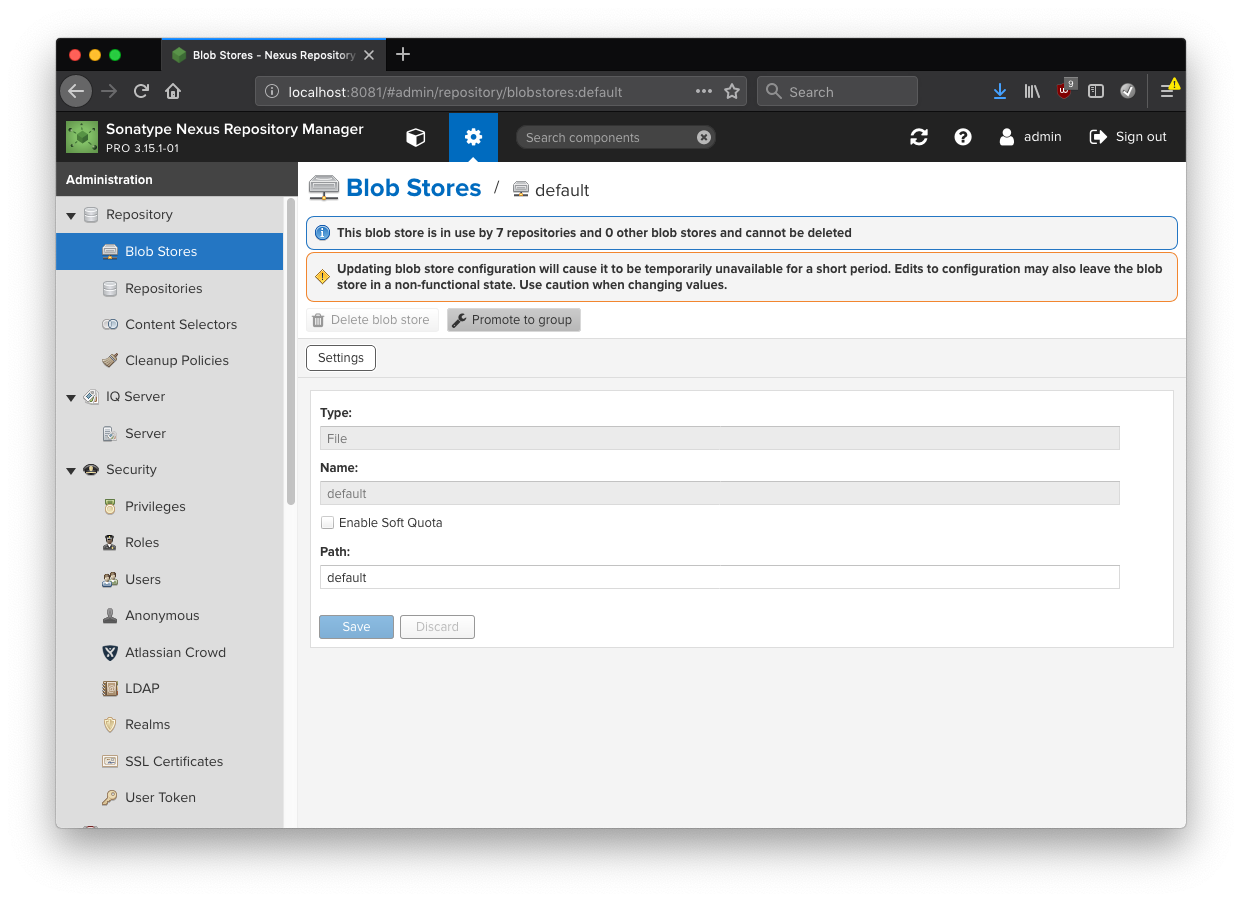Open Roles in the sidebar

(170, 542)
